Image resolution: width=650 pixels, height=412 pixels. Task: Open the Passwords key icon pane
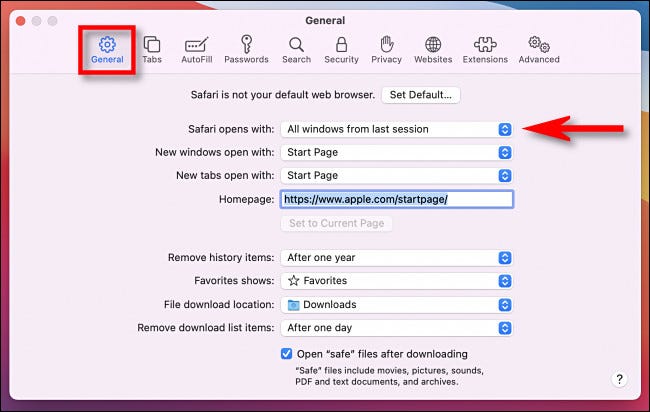pyautogui.click(x=246, y=50)
